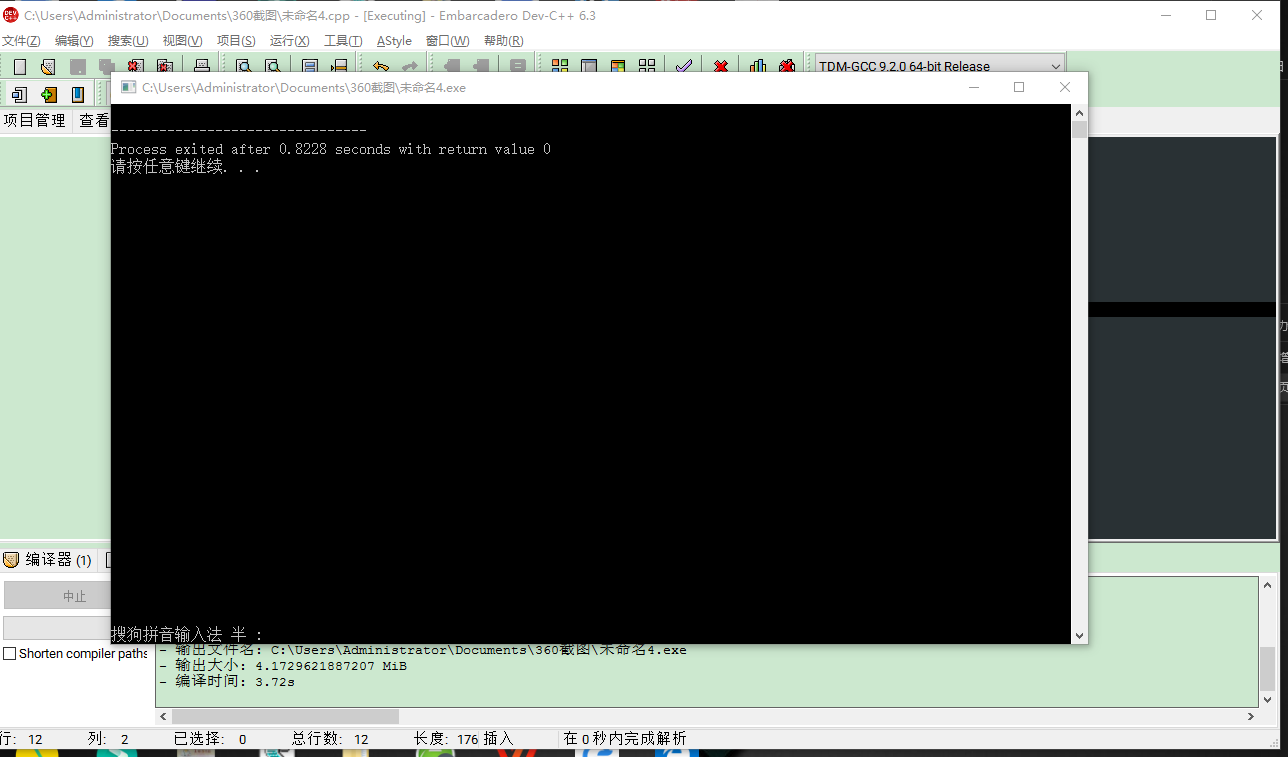Click the Print toolbar icon

pyautogui.click(x=202, y=67)
